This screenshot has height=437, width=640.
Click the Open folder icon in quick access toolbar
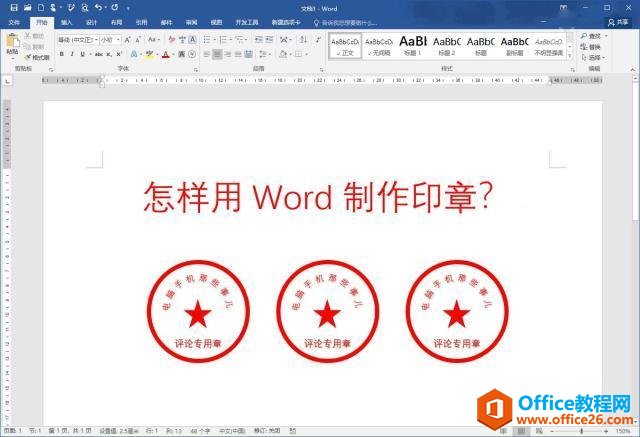(x=27, y=7)
